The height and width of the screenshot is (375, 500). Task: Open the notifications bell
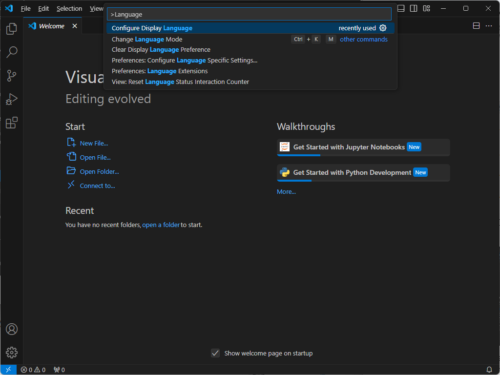[489, 369]
